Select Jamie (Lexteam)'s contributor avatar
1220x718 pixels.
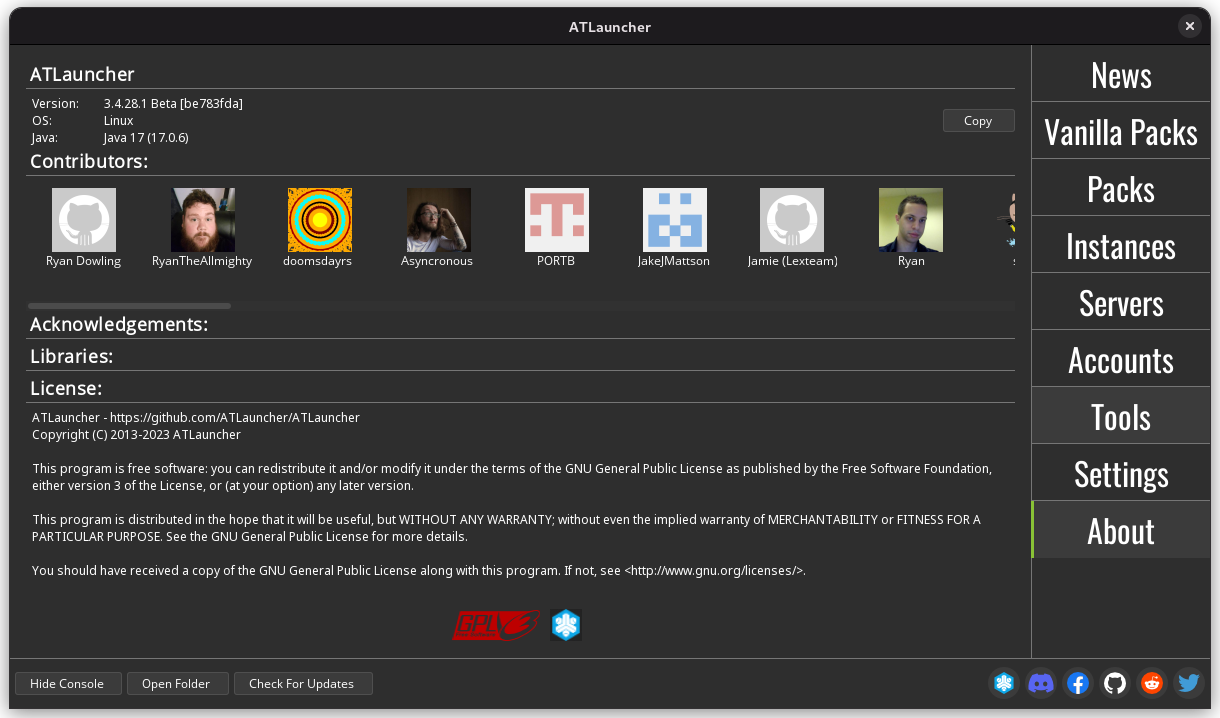pos(792,220)
